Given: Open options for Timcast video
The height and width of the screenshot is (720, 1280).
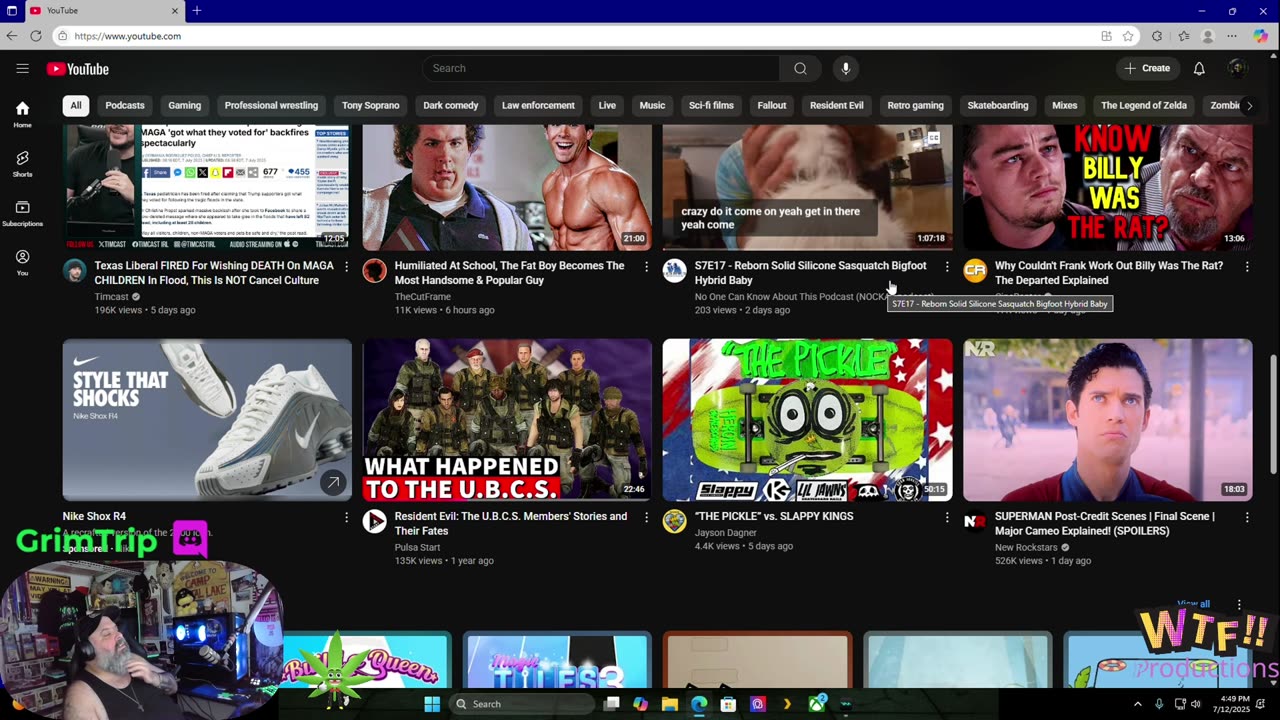Looking at the screenshot, I should (x=347, y=267).
